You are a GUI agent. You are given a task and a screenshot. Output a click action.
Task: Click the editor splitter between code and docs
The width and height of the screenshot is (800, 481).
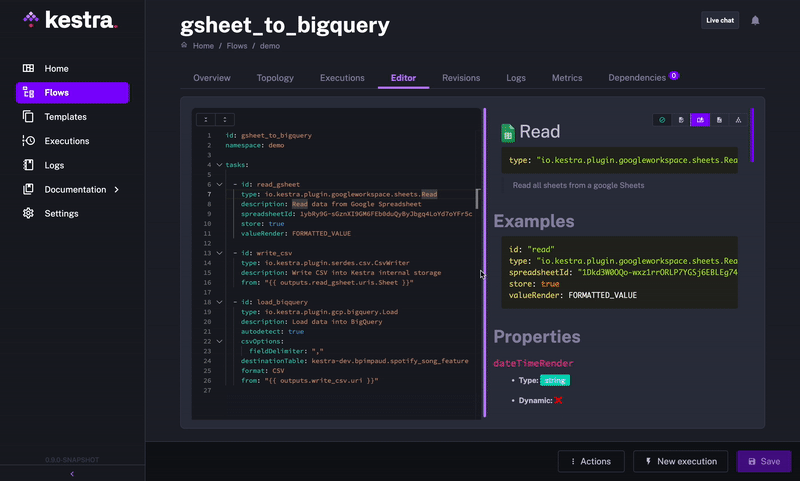[485, 262]
